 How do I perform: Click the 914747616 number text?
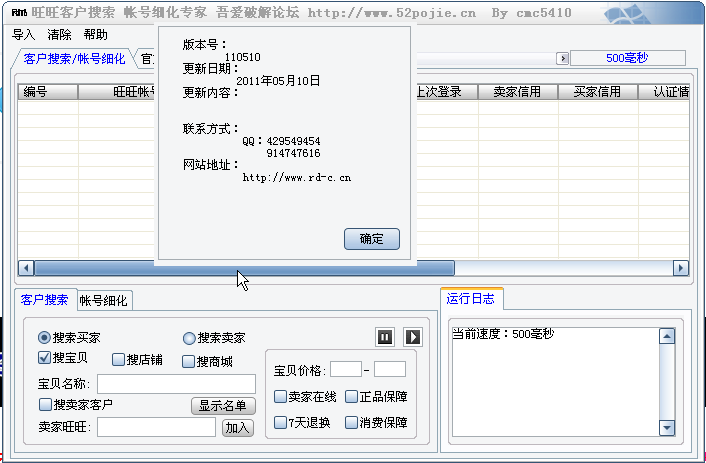[x=293, y=153]
